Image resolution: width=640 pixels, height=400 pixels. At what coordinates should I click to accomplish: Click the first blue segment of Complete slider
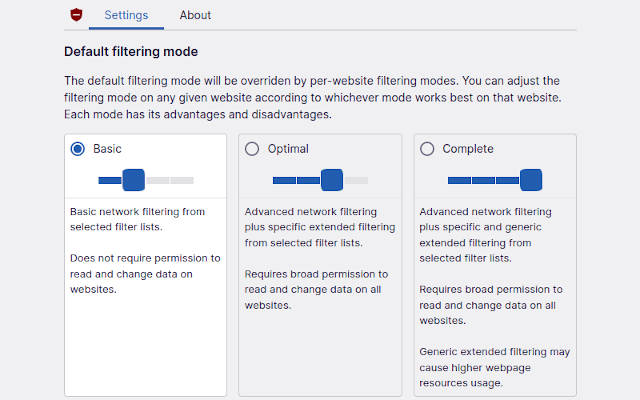click(459, 180)
